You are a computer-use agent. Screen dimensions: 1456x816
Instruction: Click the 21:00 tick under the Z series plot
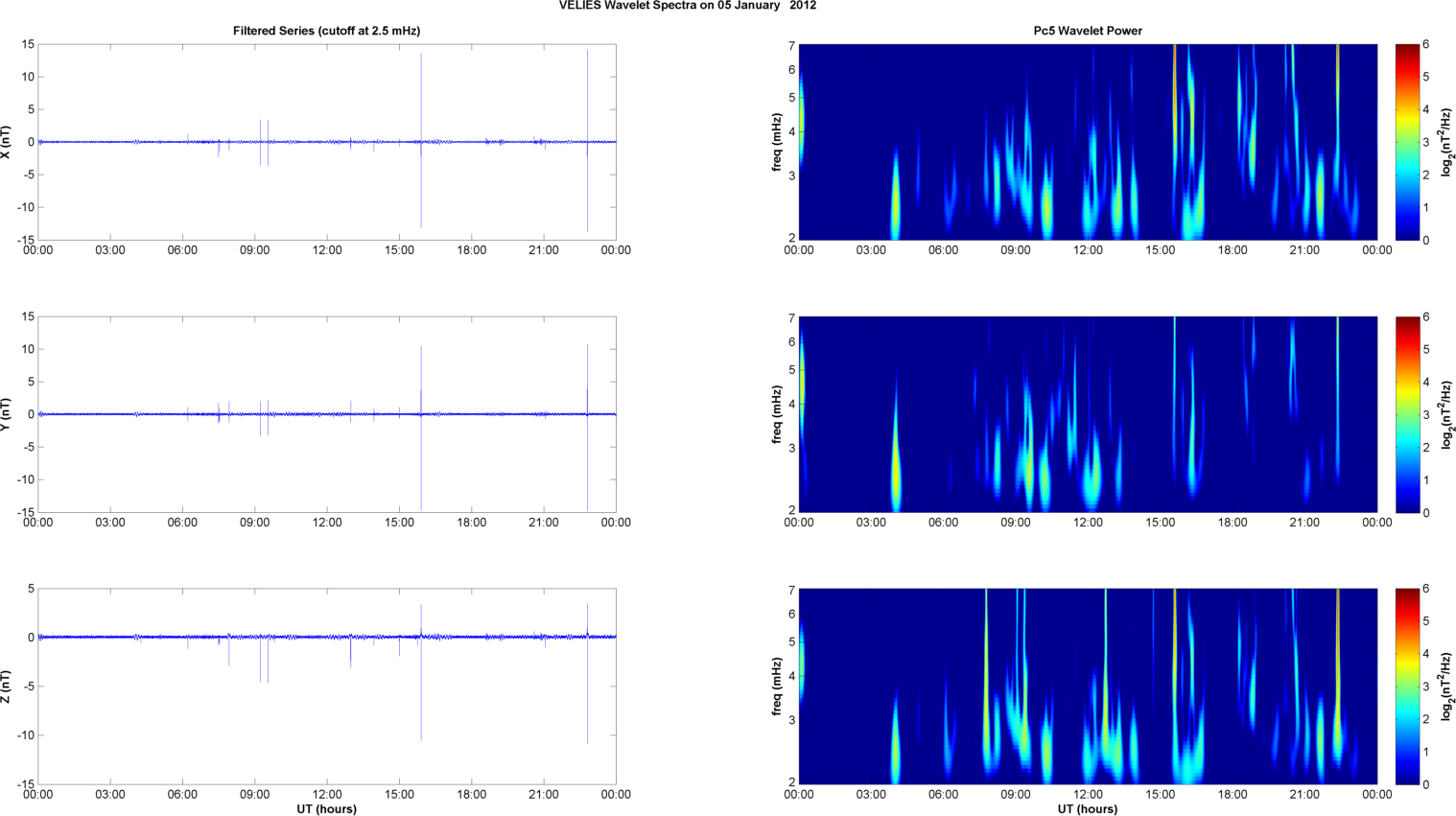[544, 794]
